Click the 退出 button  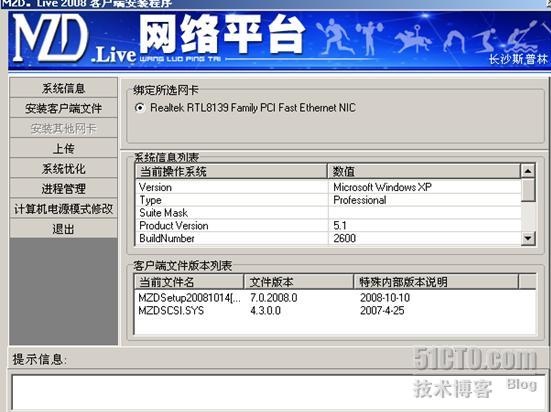click(x=63, y=228)
